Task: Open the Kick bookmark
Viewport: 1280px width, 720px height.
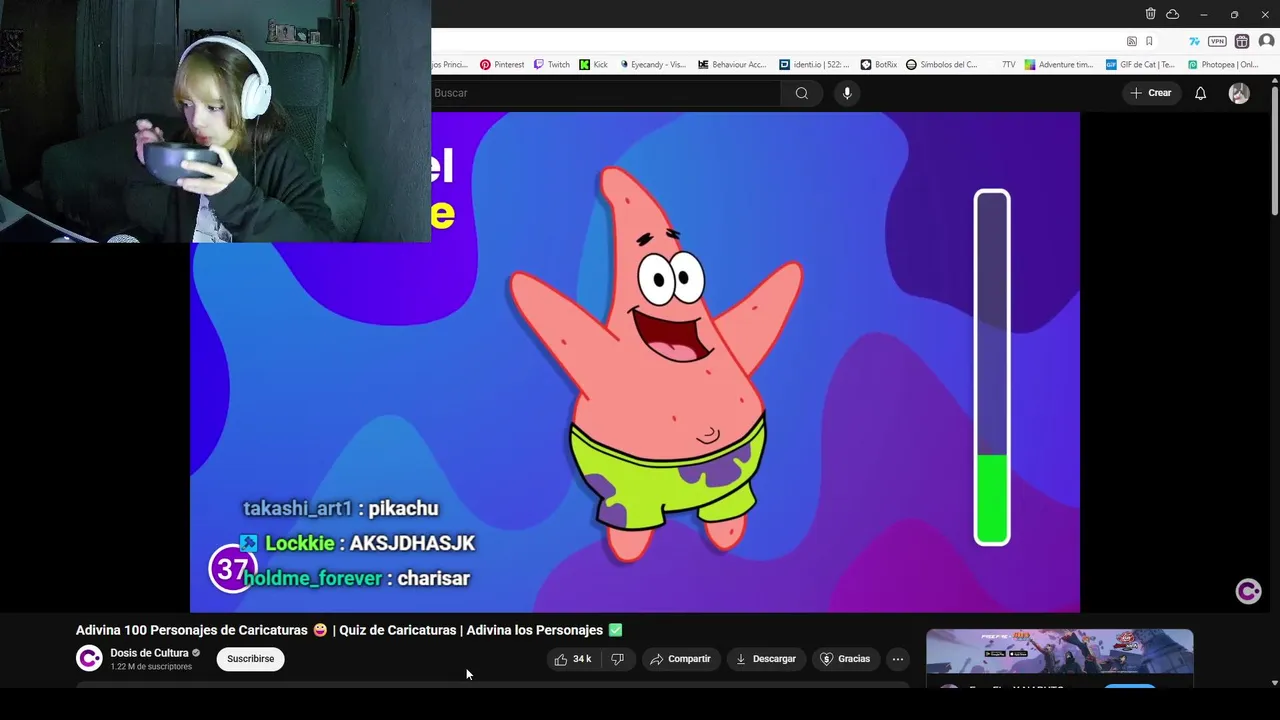Action: tap(594, 65)
